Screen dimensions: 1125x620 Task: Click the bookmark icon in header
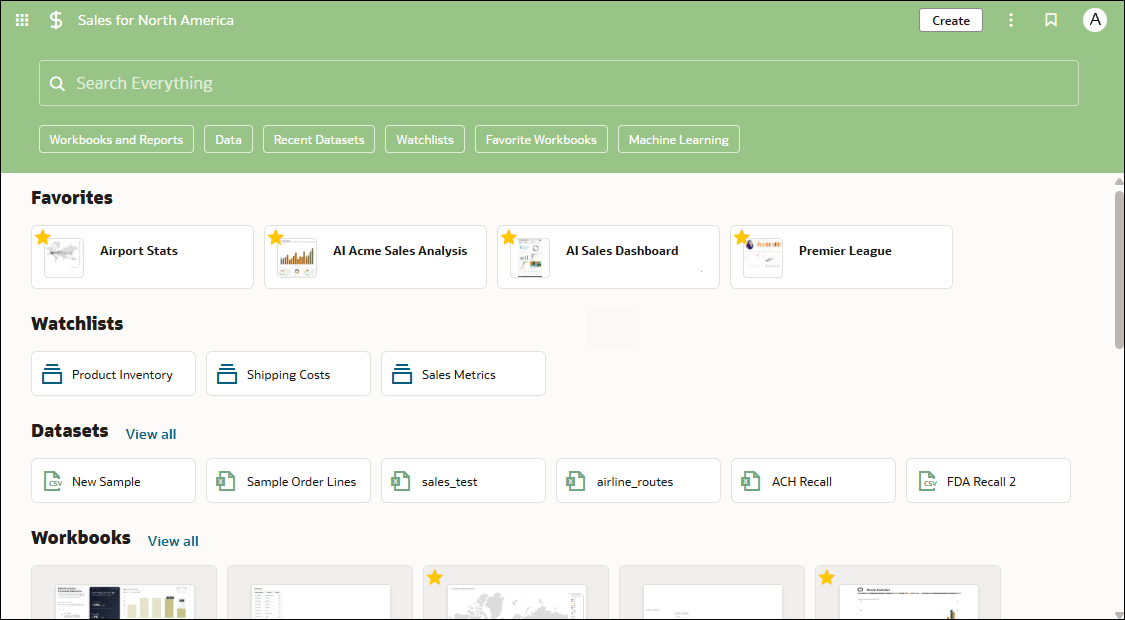pyautogui.click(x=1051, y=20)
